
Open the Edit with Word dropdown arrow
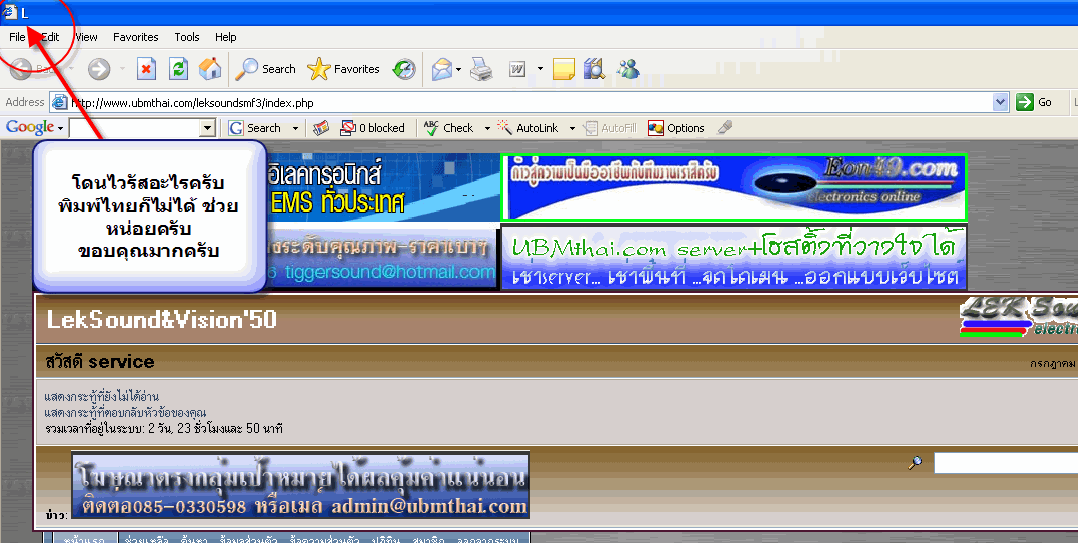pyautogui.click(x=540, y=69)
